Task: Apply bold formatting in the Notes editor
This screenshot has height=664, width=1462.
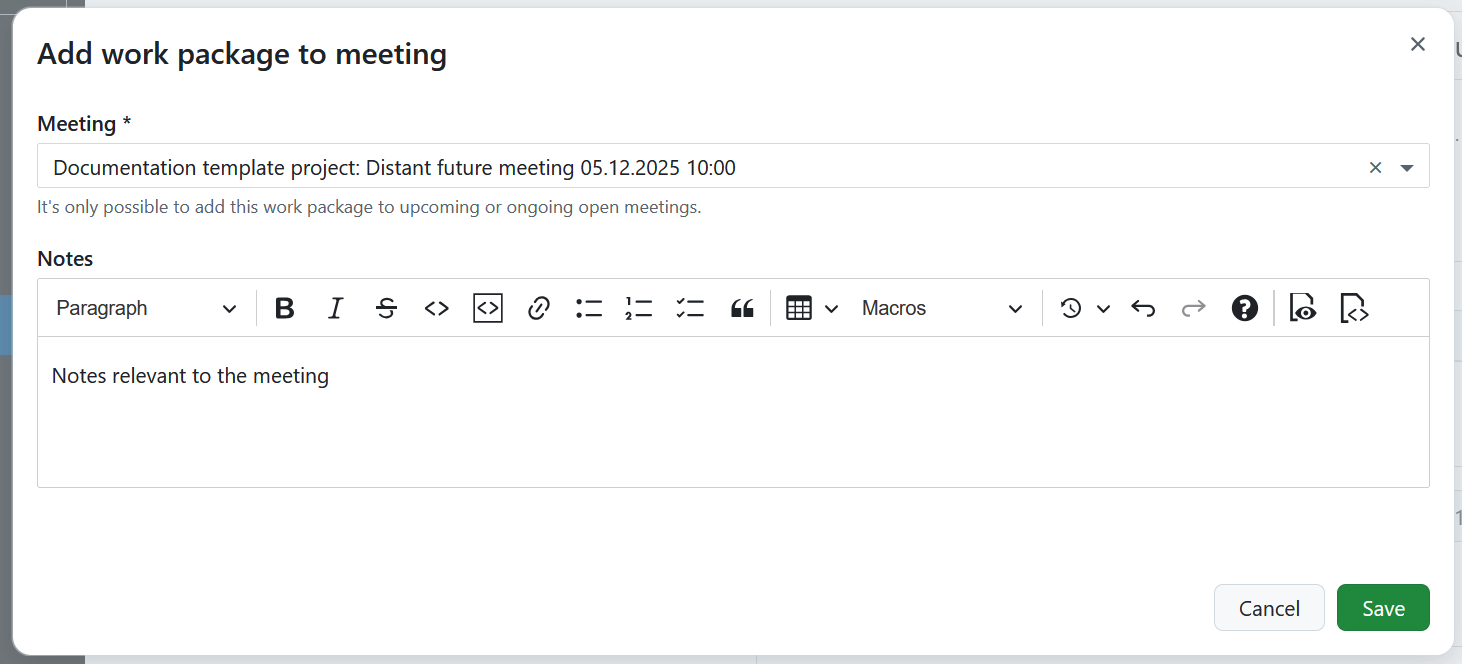Action: pos(284,308)
